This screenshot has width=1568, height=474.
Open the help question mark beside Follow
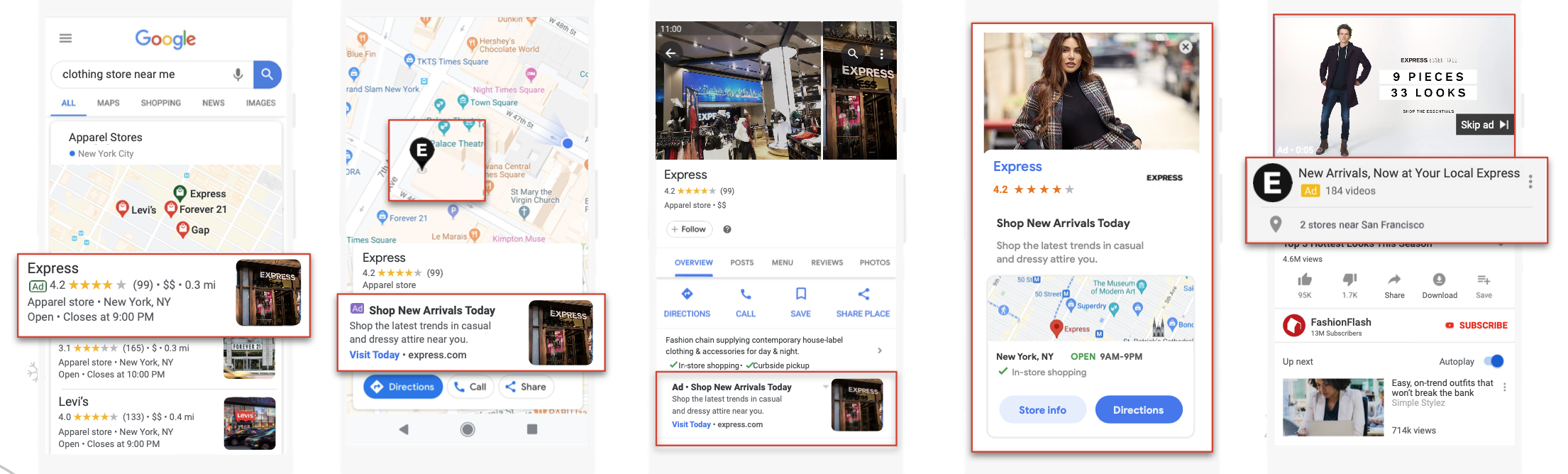tap(727, 229)
